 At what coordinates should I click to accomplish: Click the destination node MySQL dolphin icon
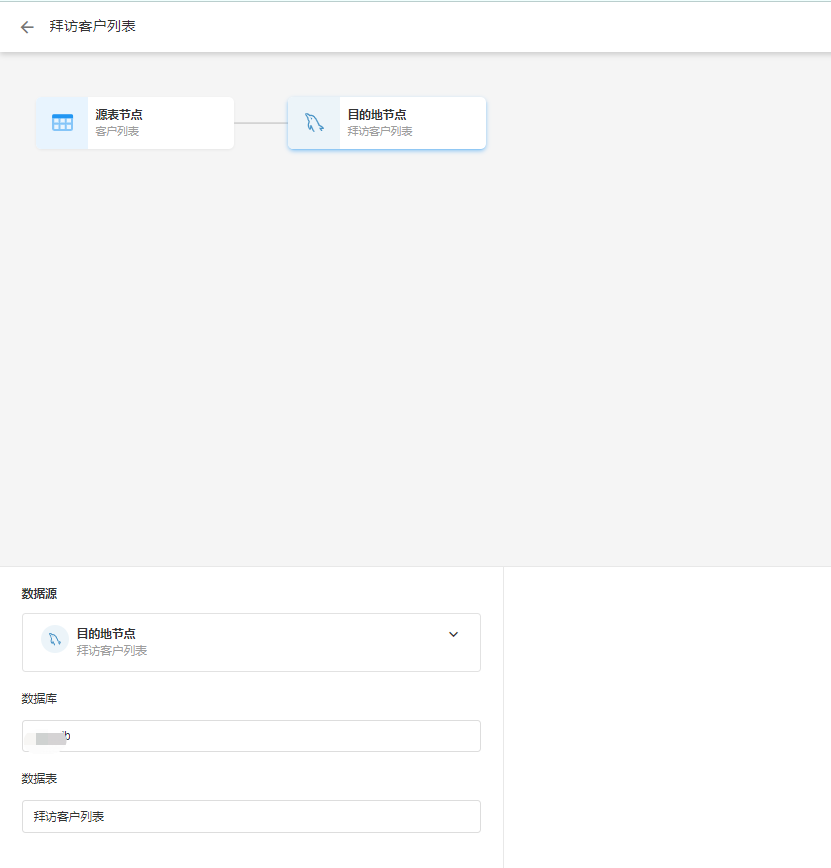pyautogui.click(x=314, y=123)
